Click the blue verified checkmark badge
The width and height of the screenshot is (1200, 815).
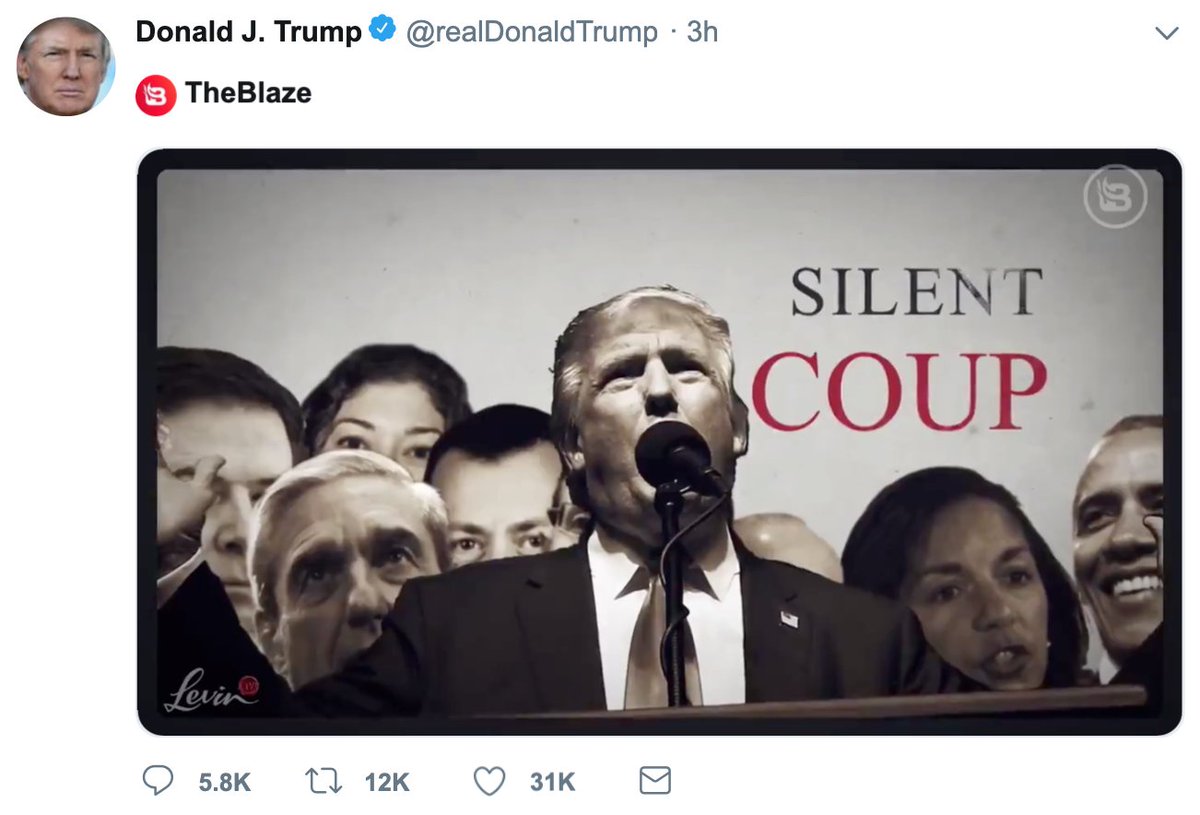click(x=382, y=31)
